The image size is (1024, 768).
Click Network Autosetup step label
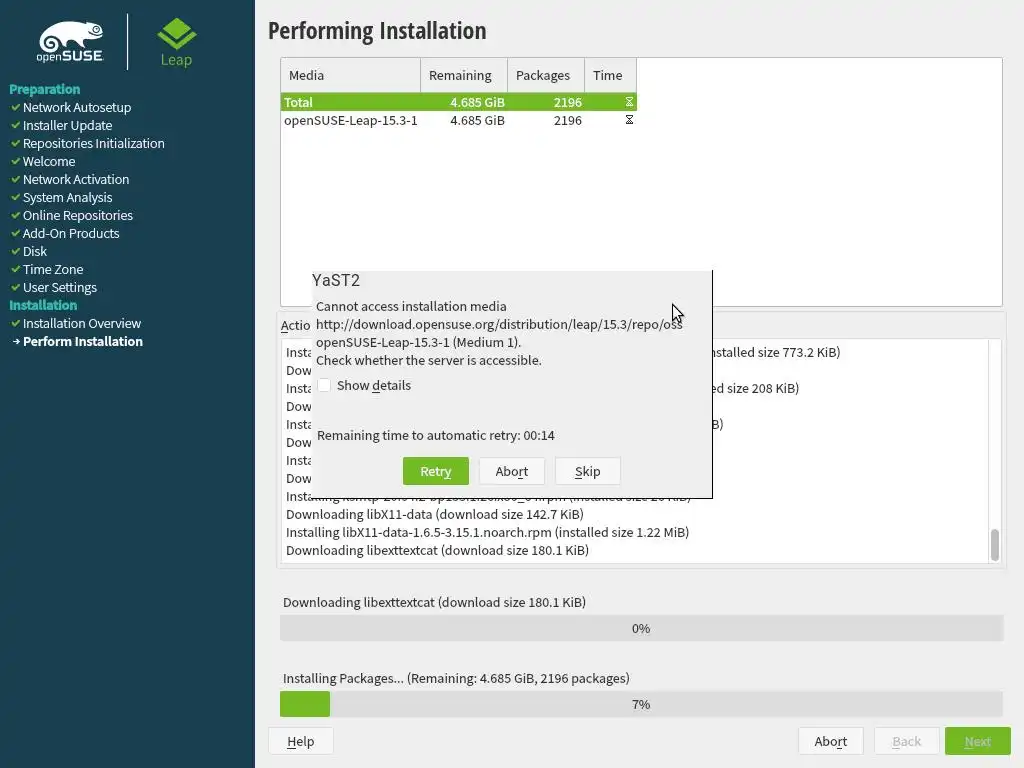tap(77, 107)
